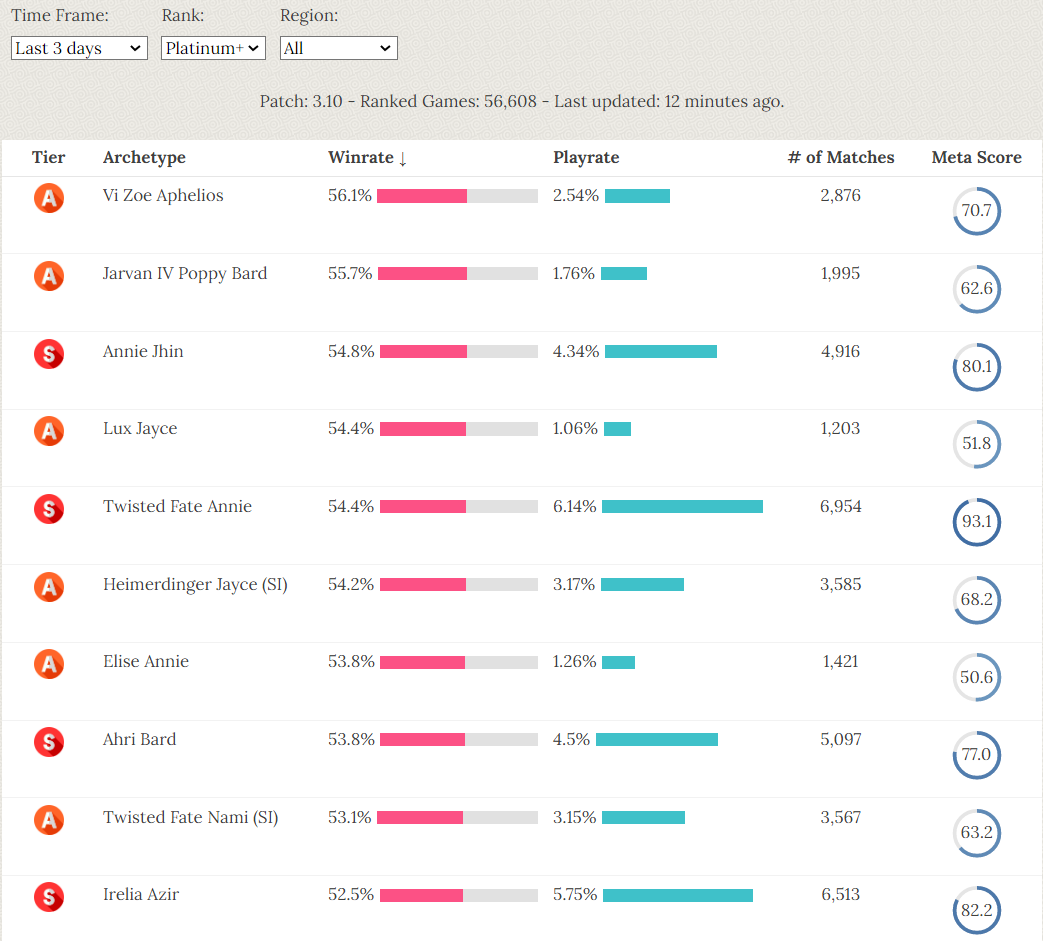The height and width of the screenshot is (941, 1043).
Task: Click the A tier badge for Vi Zoe Aphelios
Action: [x=49, y=198]
